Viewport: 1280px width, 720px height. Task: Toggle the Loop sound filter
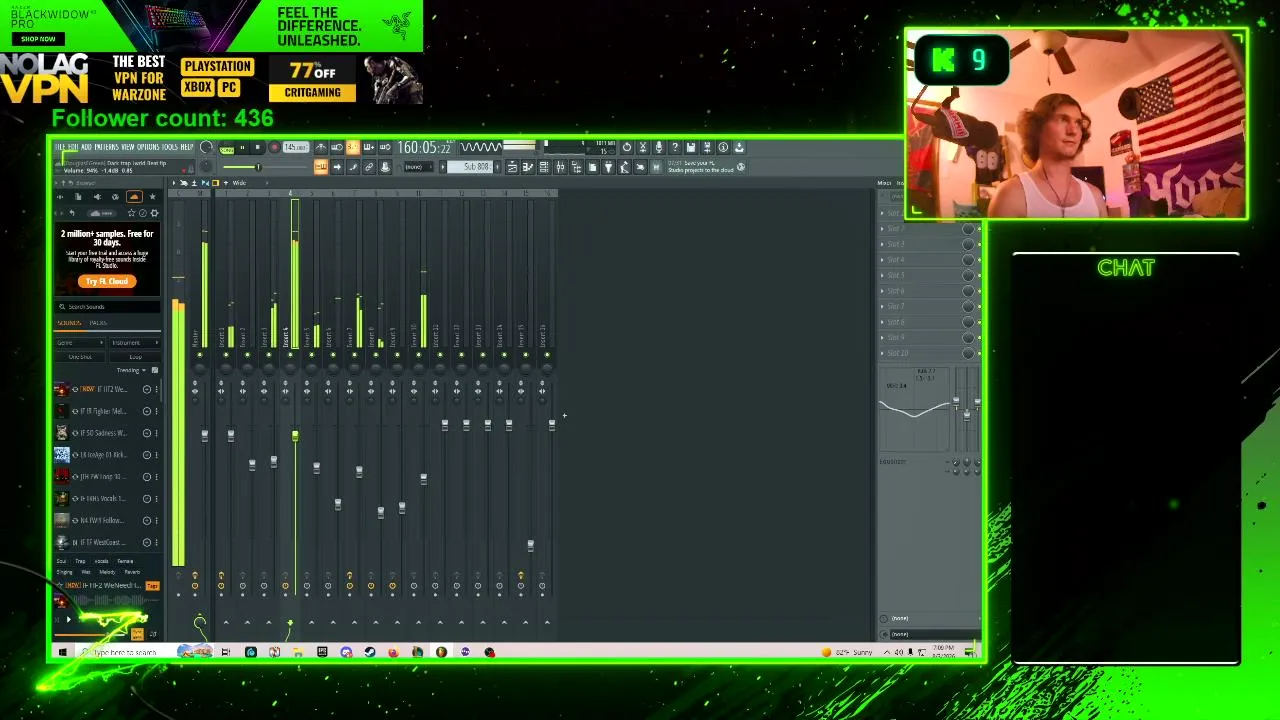(x=135, y=357)
